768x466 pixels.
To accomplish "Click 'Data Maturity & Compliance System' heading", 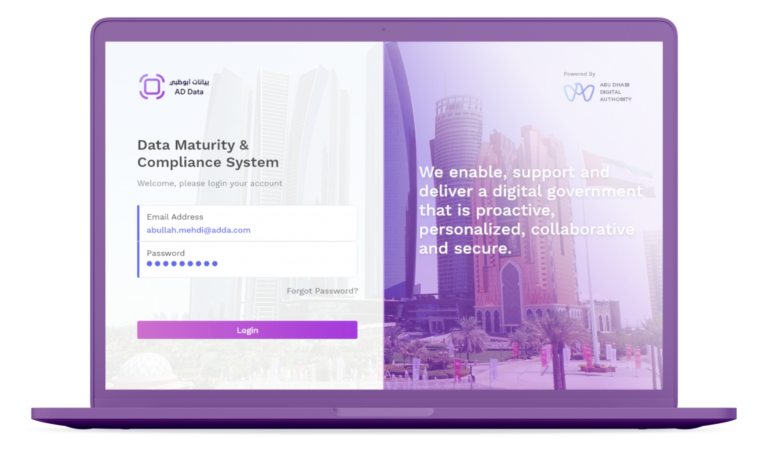I will pyautogui.click(x=207, y=153).
